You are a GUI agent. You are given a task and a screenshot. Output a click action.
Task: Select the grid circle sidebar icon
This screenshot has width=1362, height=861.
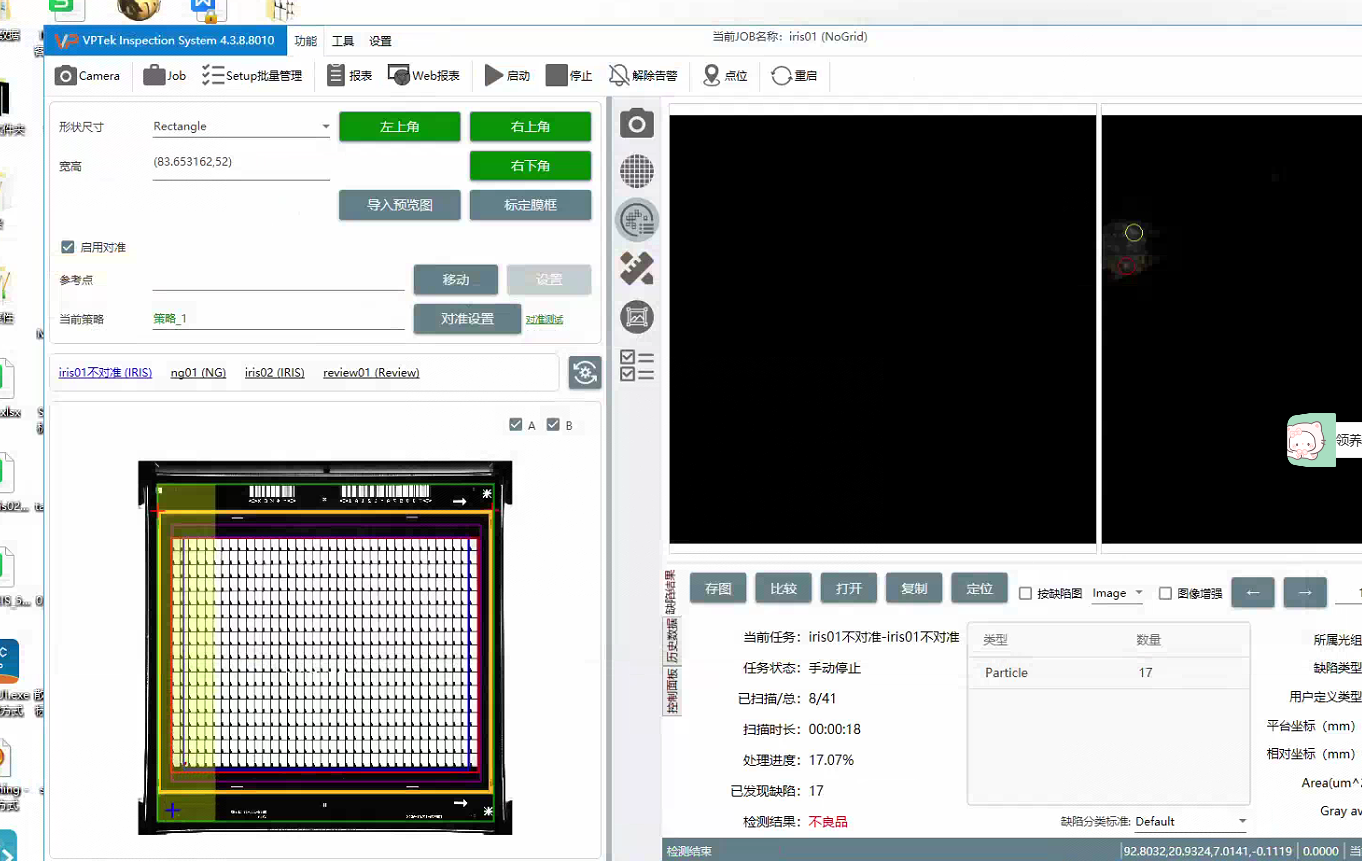[637, 171]
